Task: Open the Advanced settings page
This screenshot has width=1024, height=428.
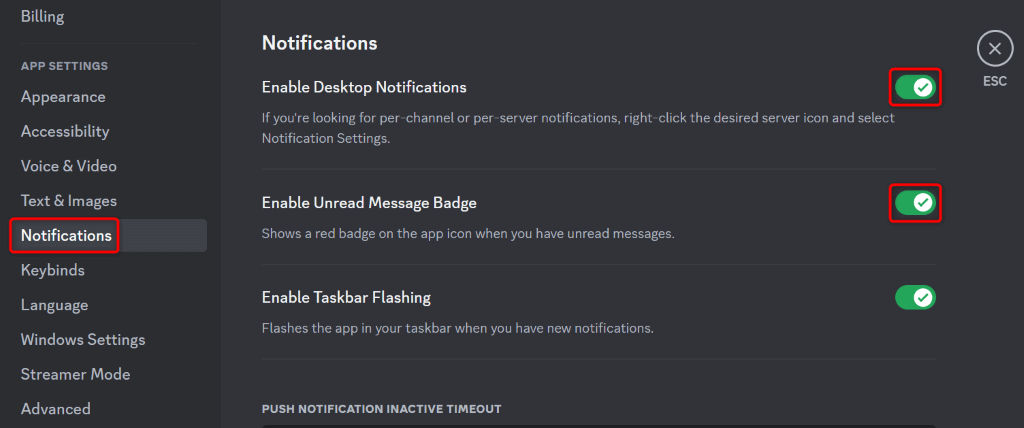Action: [56, 408]
